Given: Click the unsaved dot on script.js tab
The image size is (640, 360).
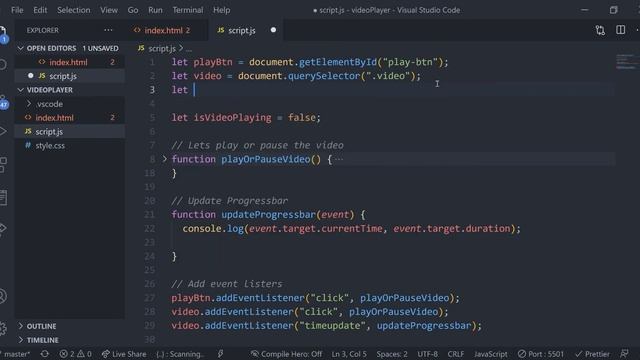Looking at the screenshot, I should pyautogui.click(x=273, y=30).
